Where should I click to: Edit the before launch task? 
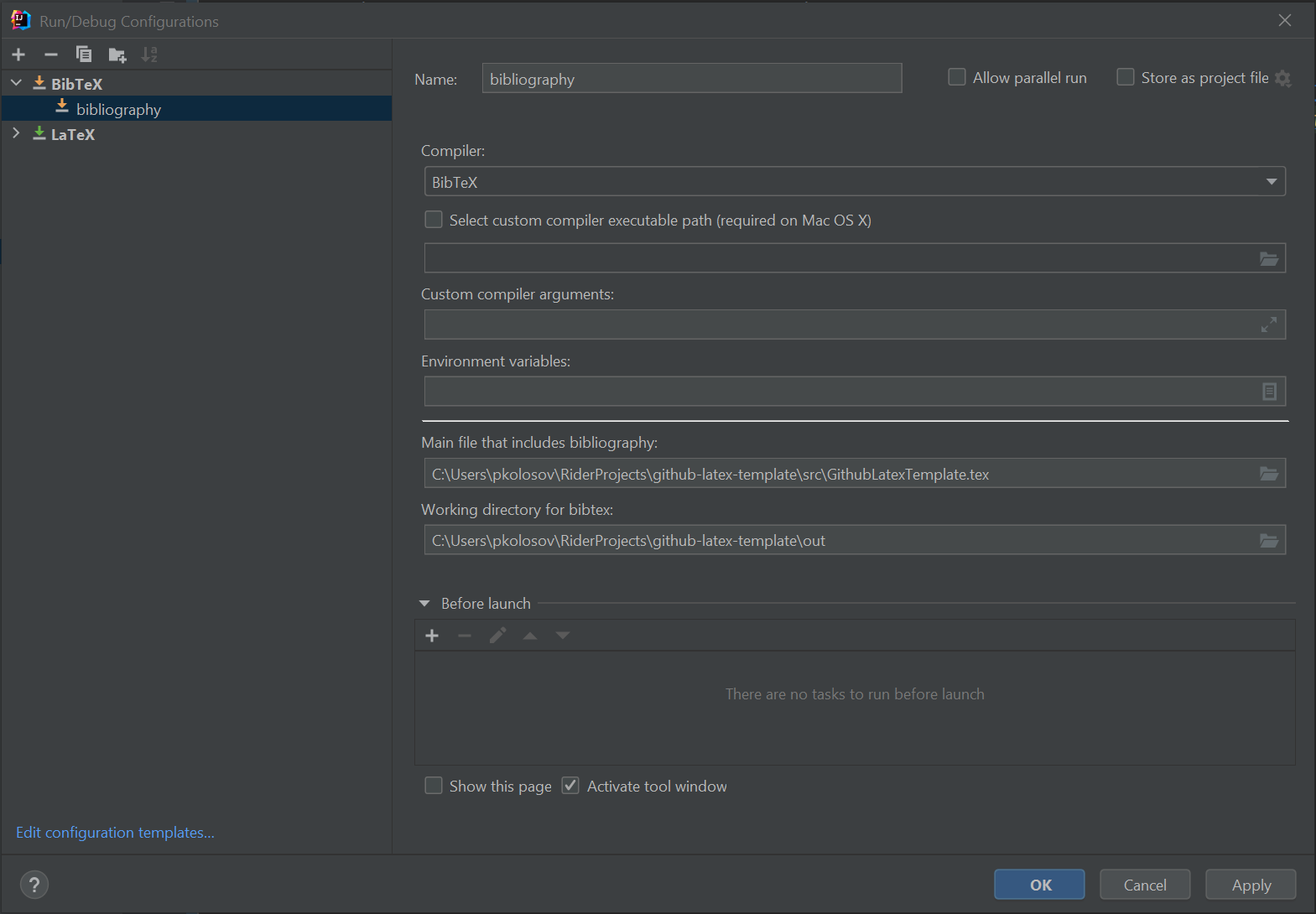(497, 636)
